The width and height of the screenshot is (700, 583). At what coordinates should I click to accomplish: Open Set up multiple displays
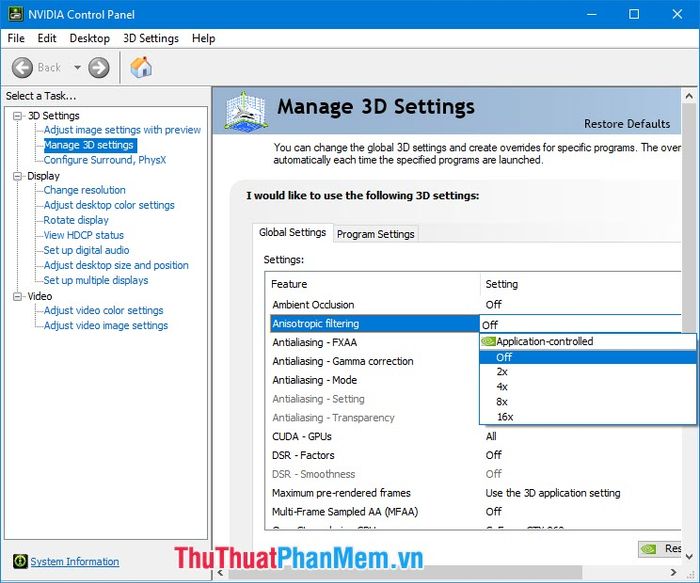(96, 280)
